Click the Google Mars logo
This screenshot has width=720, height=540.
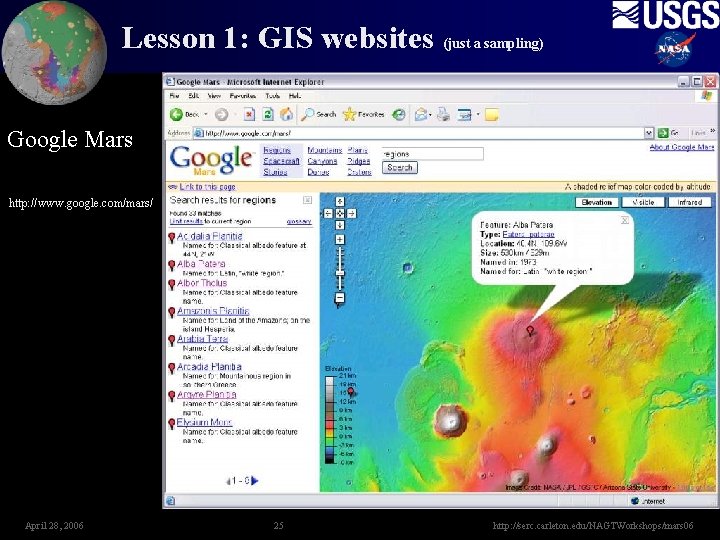click(212, 160)
